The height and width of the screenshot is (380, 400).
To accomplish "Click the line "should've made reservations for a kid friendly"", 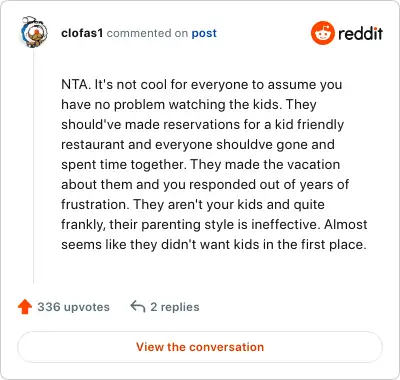I will tap(202, 124).
